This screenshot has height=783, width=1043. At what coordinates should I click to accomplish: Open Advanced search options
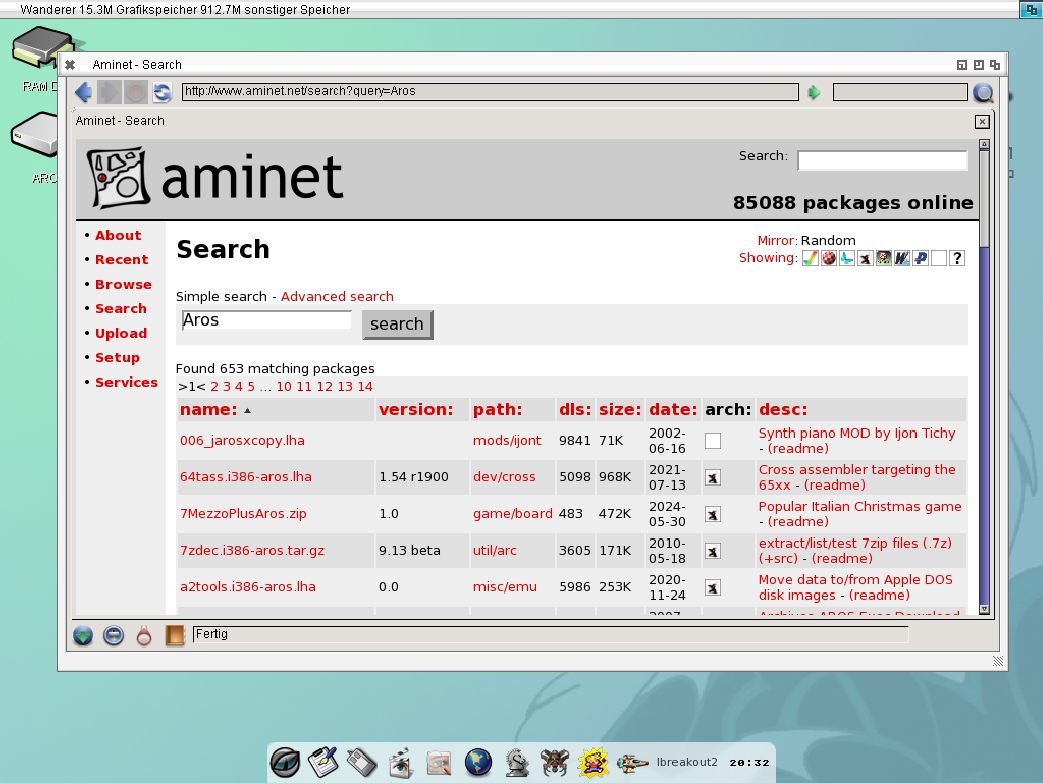coord(337,297)
